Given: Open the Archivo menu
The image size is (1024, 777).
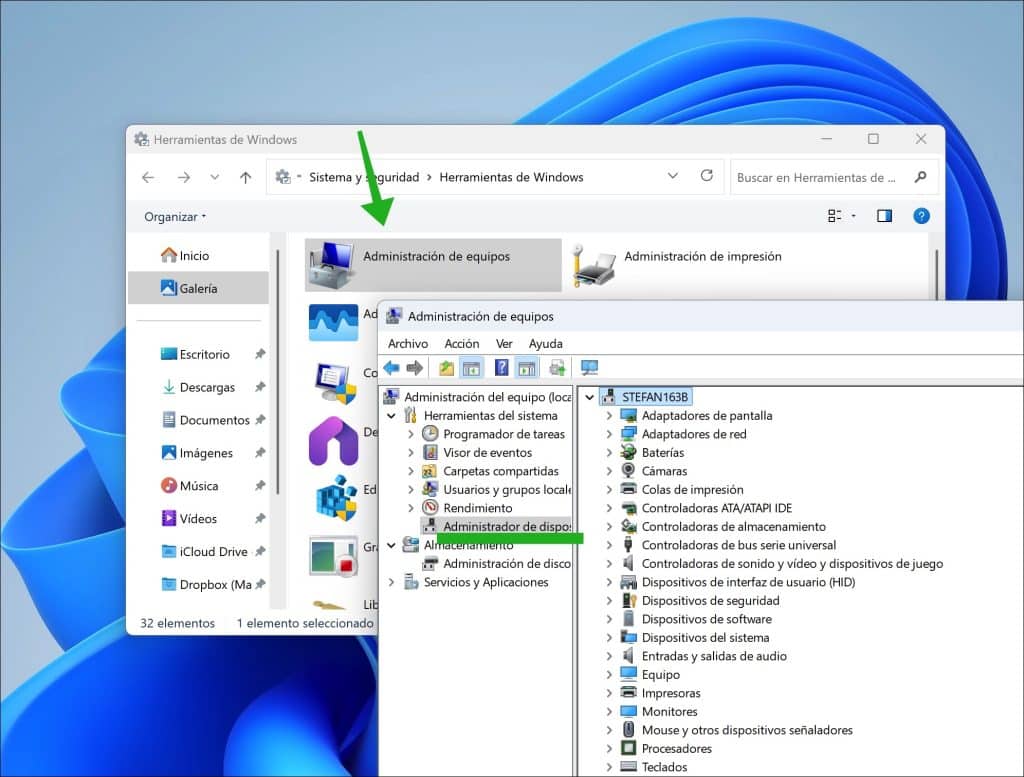Looking at the screenshot, I should [x=408, y=343].
